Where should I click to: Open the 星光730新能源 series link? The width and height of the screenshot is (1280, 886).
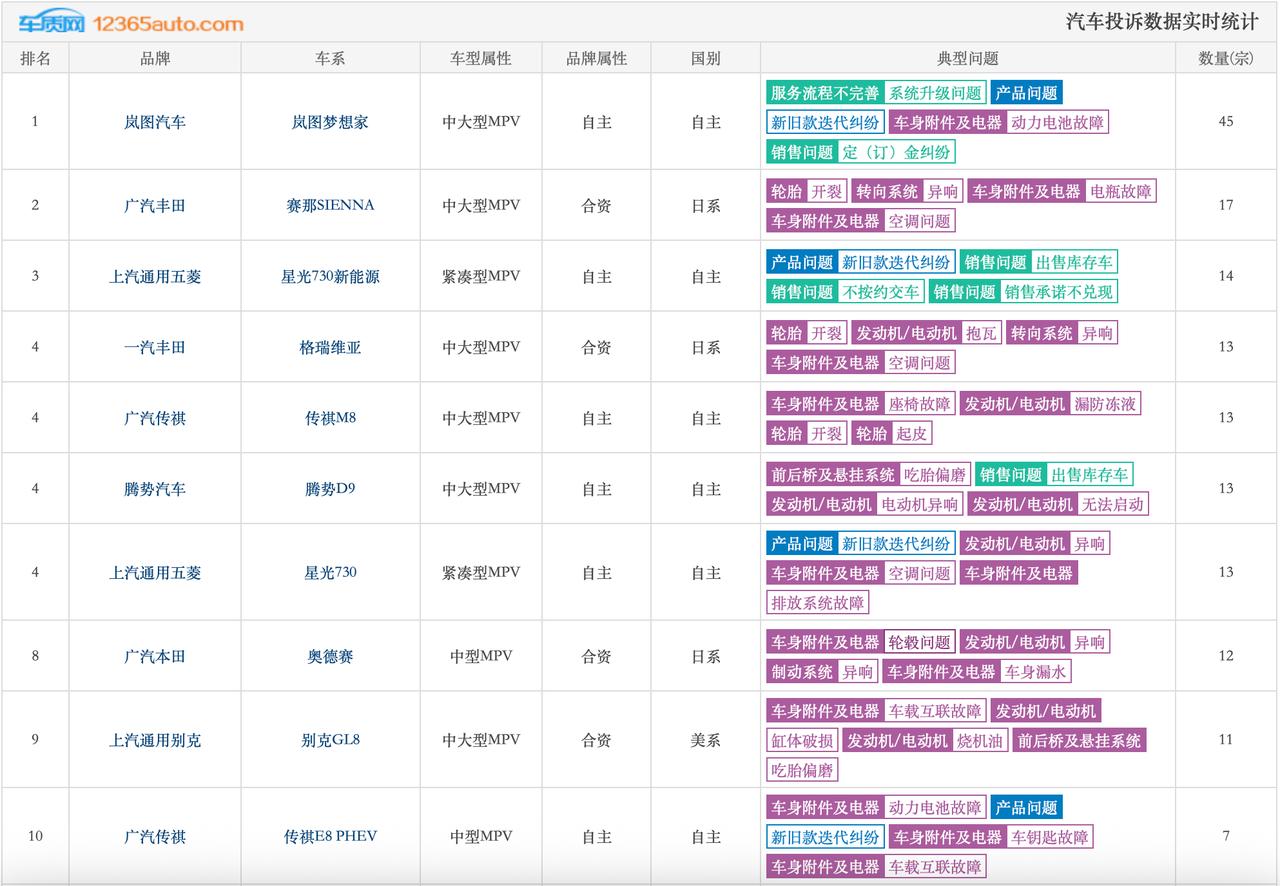pyautogui.click(x=330, y=276)
